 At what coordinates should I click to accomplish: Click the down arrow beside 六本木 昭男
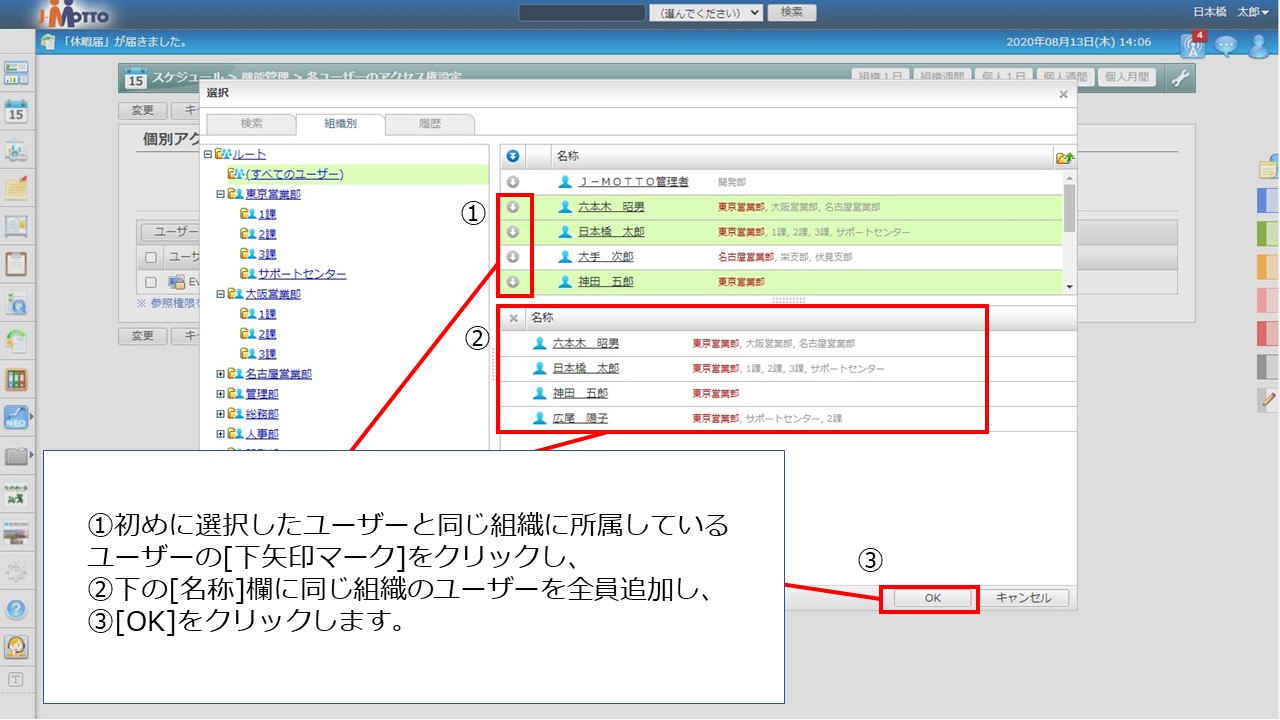[513, 207]
